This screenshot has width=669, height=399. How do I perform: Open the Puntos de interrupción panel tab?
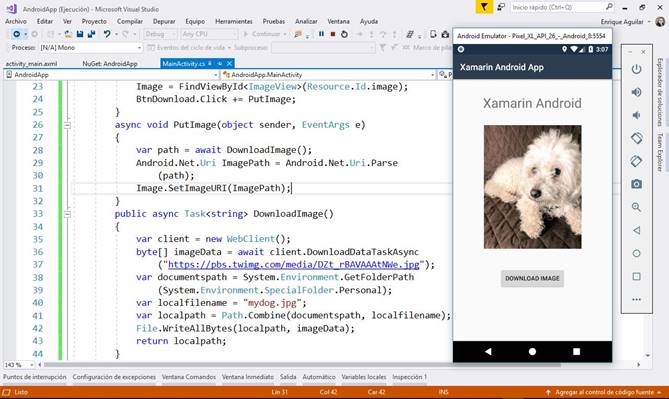(35, 377)
